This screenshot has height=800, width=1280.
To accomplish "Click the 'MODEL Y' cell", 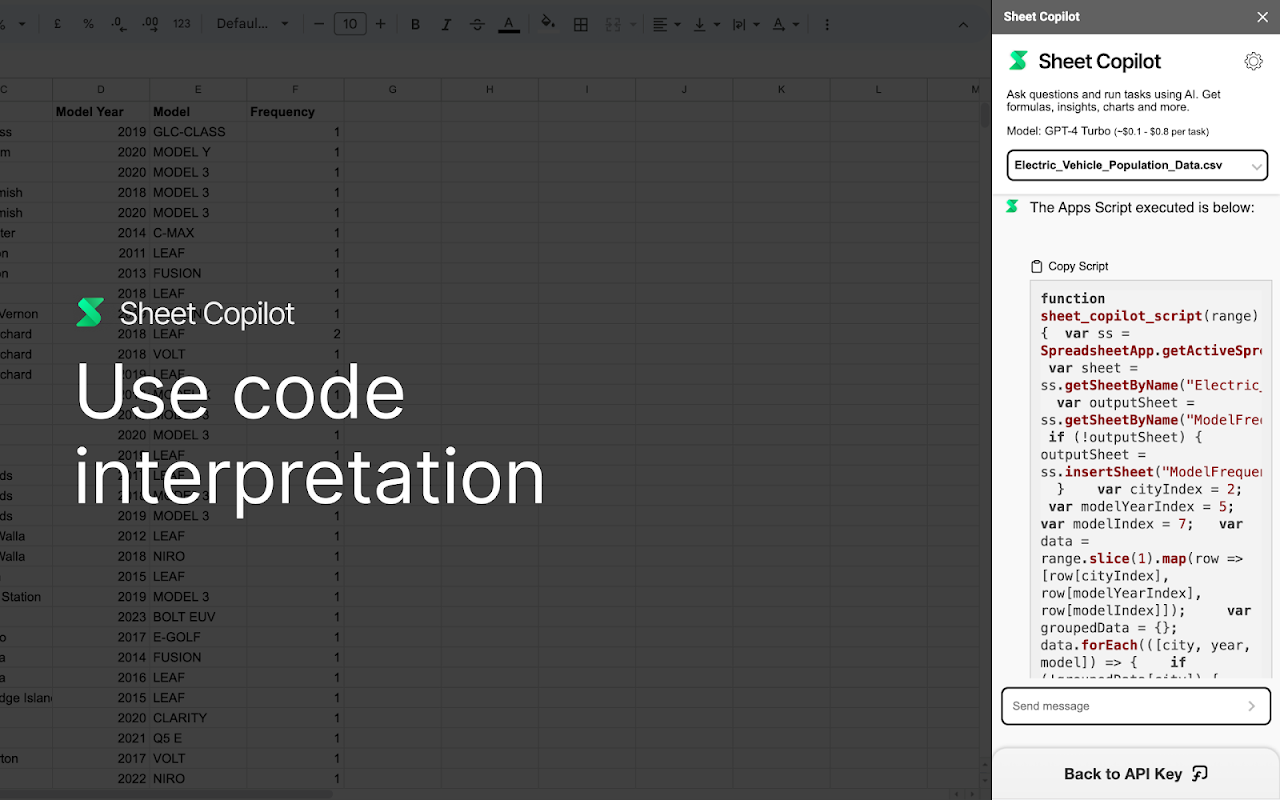I will click(198, 152).
